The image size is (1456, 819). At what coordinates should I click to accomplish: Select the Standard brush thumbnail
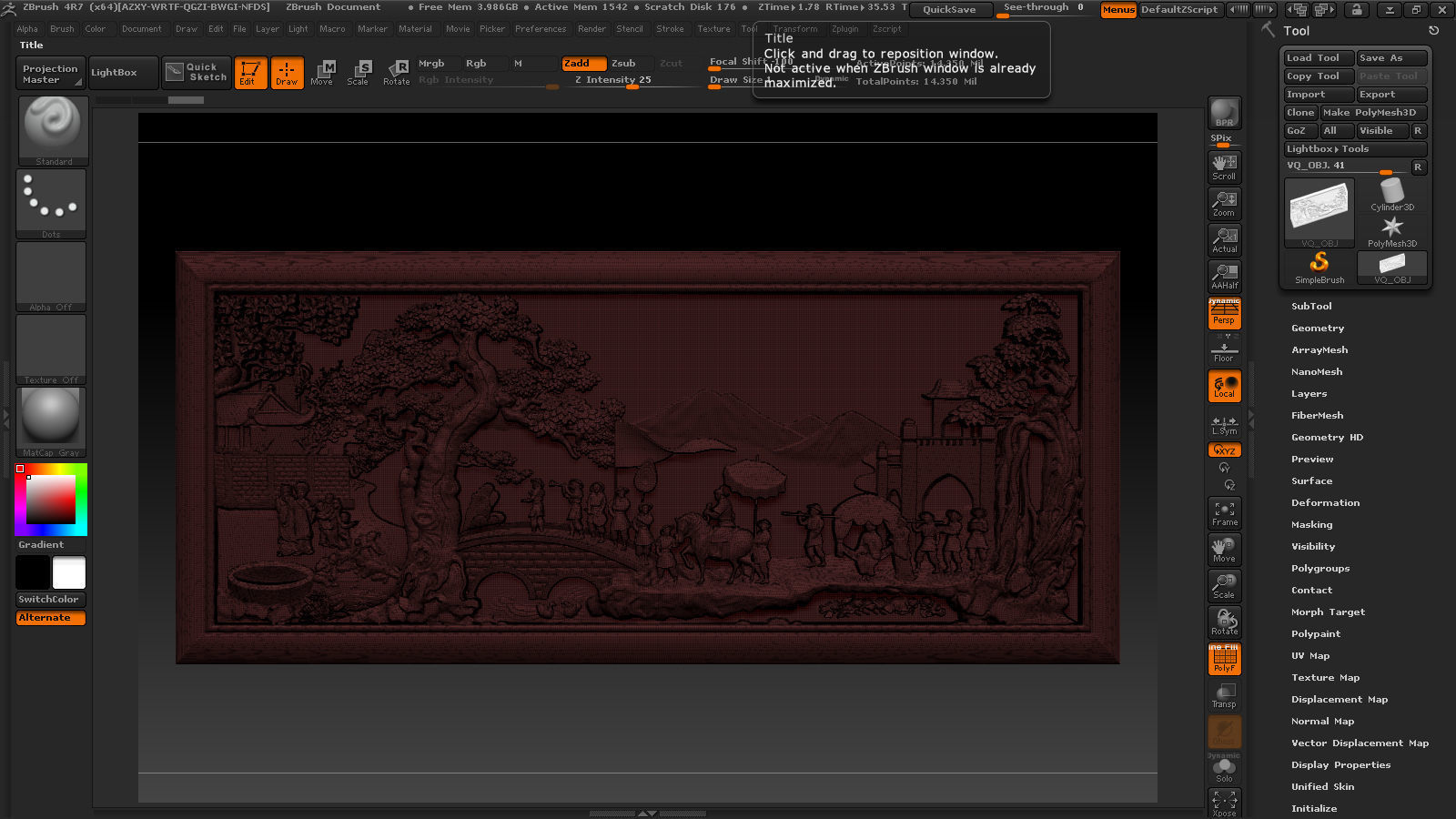click(54, 131)
